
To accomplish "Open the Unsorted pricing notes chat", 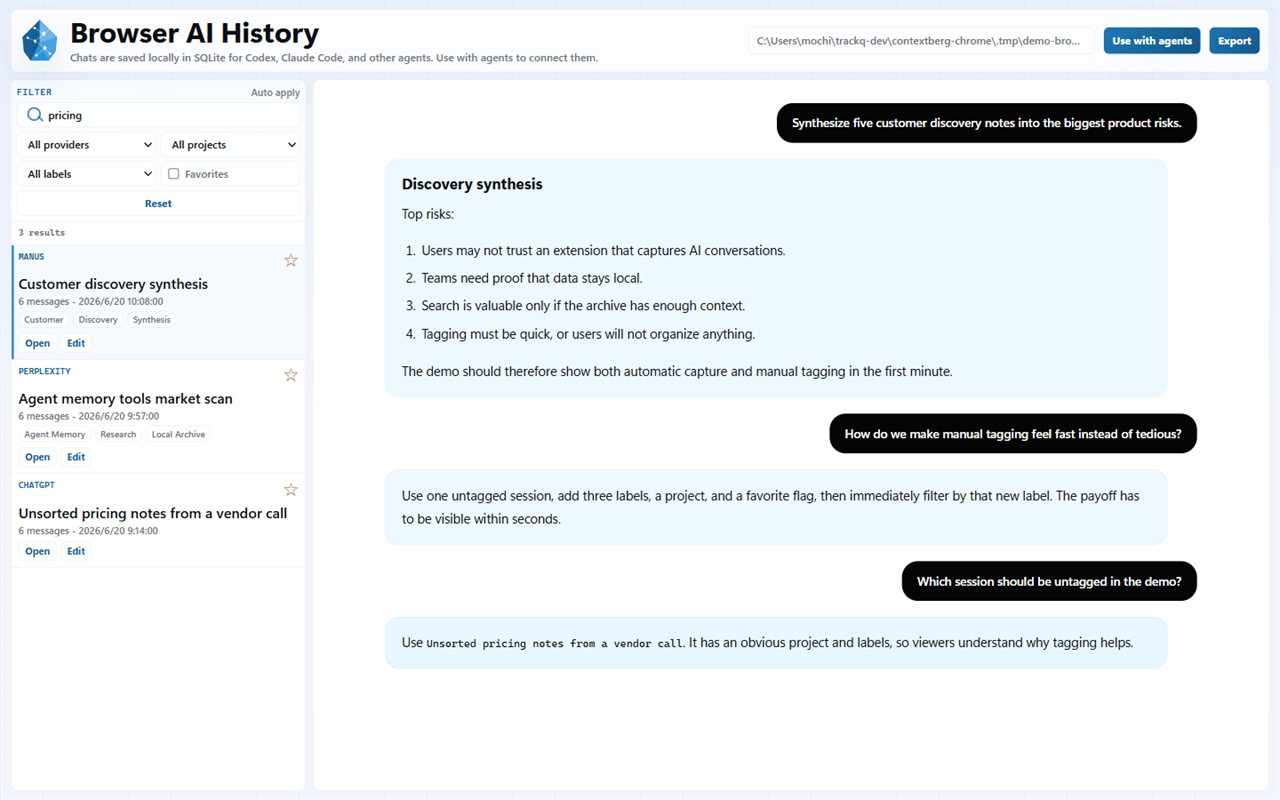I will coord(38,551).
